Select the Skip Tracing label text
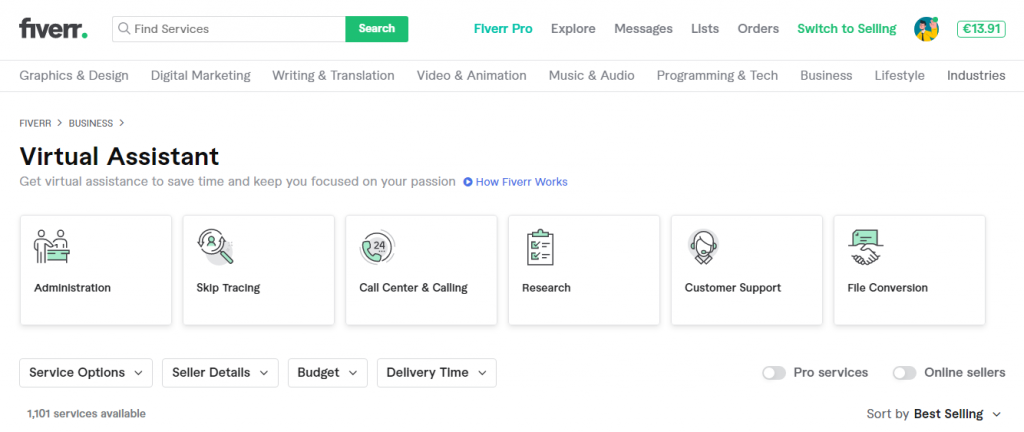 [228, 288]
